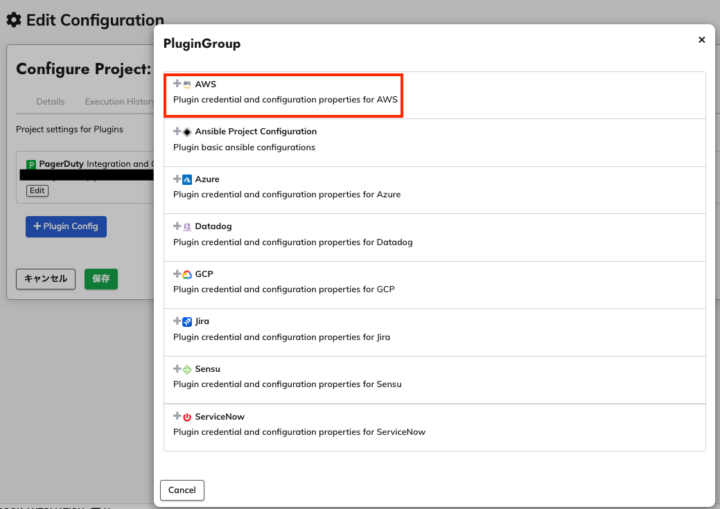Click the plus icon beside Sensu
720x509 pixels.
[x=177, y=368]
